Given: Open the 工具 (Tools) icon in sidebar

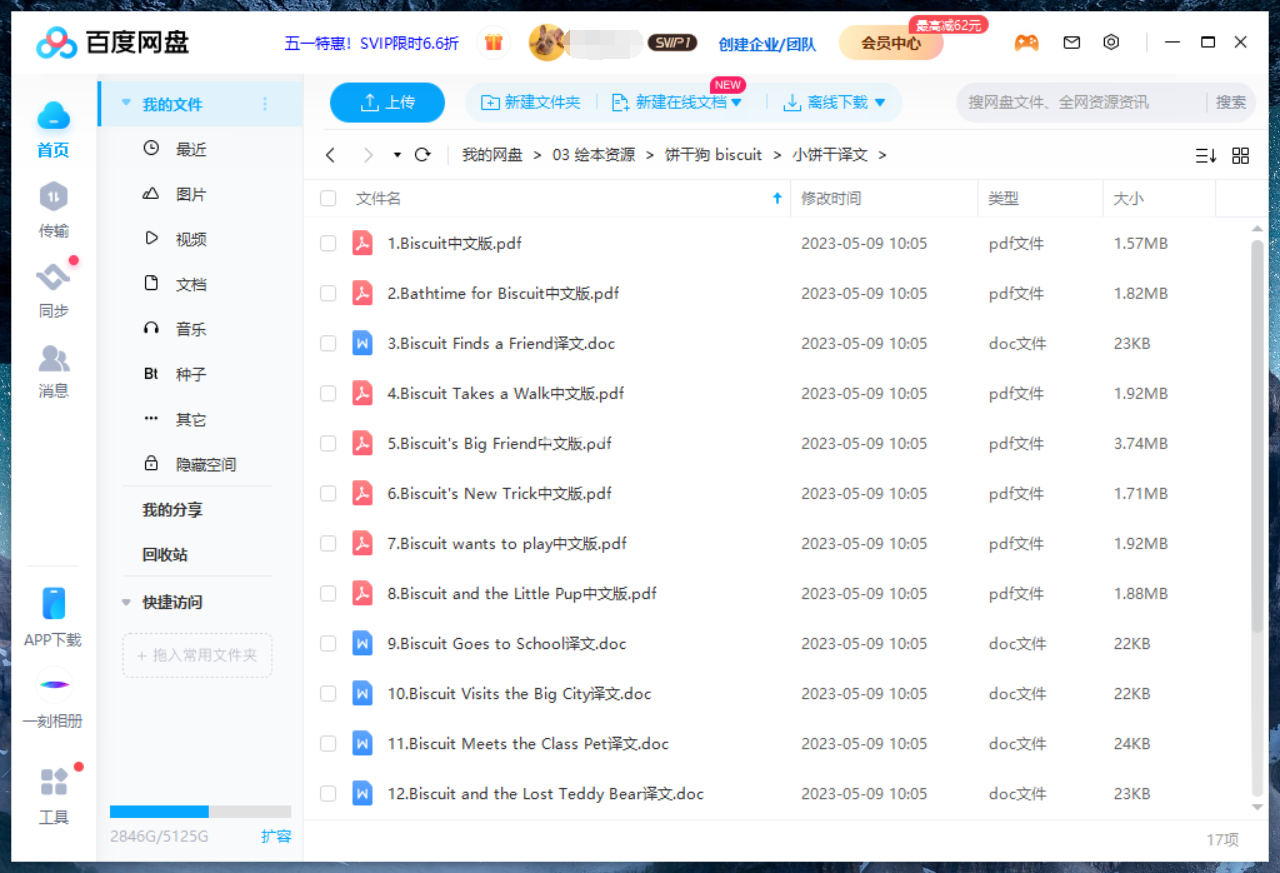Looking at the screenshot, I should tap(53, 790).
